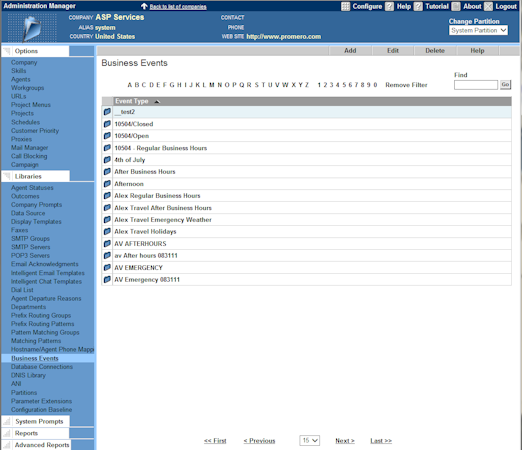Screen dimensions: 522x450
Task: Click the Help question mark icon
Action: coord(389,6)
